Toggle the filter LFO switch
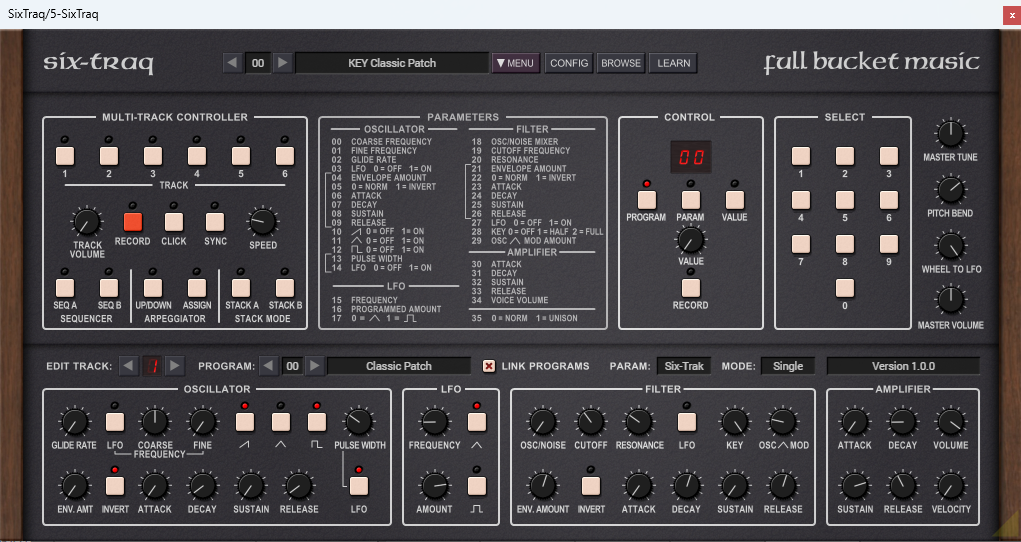1021x542 pixels. [x=687, y=423]
